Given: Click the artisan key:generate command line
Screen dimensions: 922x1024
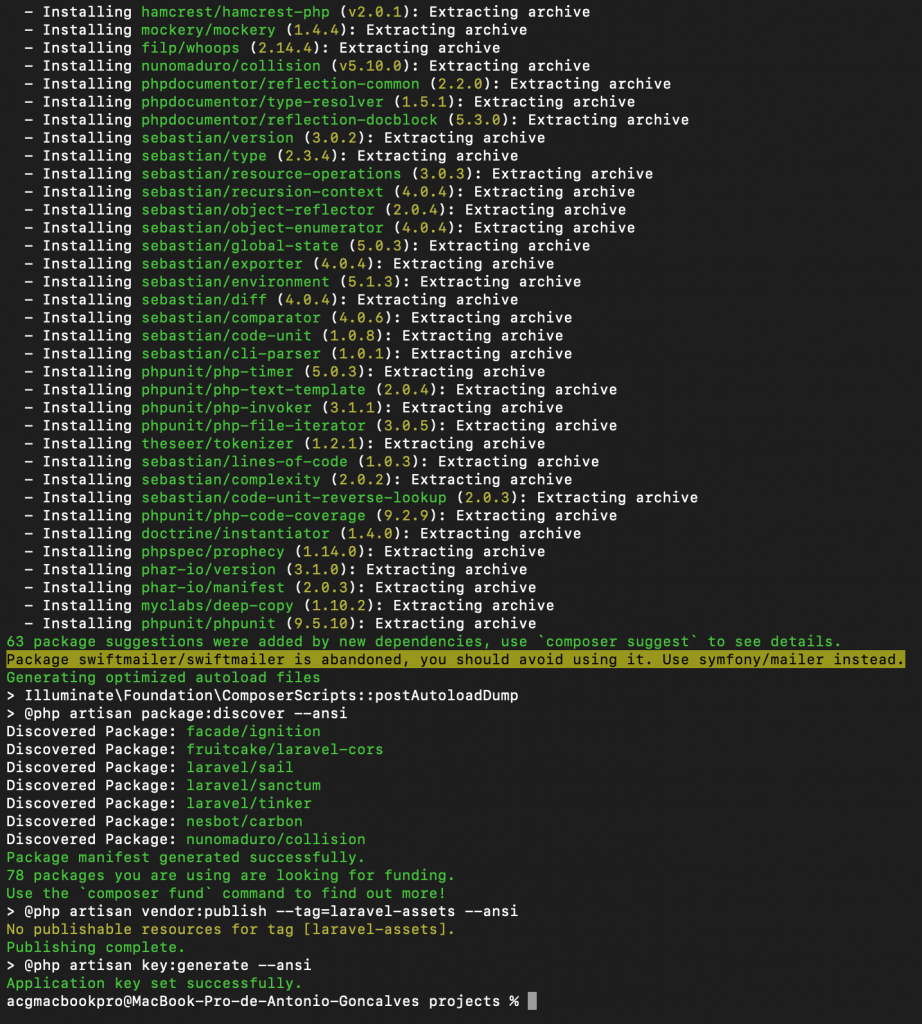Looking at the screenshot, I should [x=159, y=965].
